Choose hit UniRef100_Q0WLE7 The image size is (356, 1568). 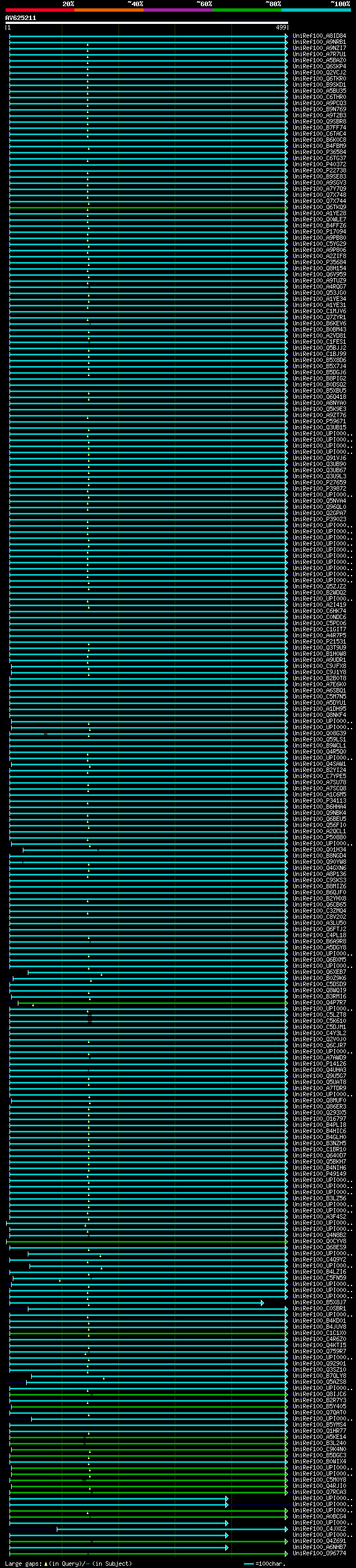[319, 219]
